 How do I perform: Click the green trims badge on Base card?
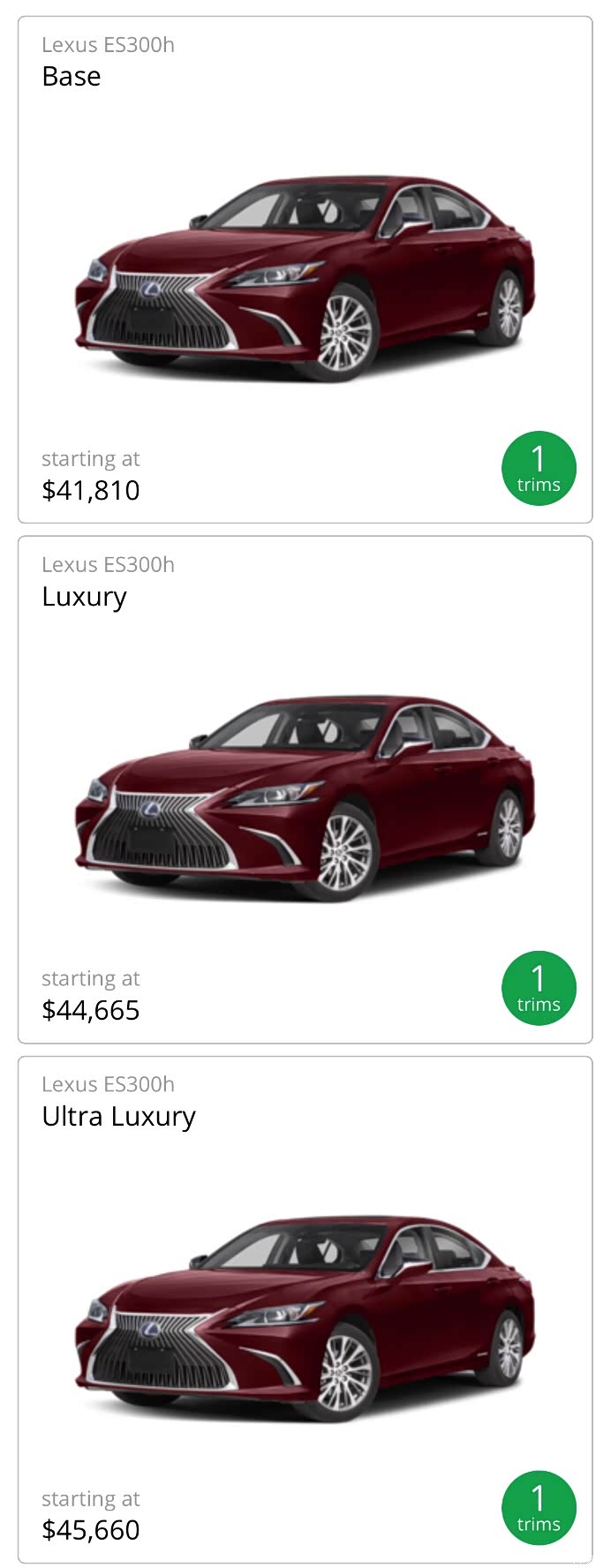click(x=539, y=469)
